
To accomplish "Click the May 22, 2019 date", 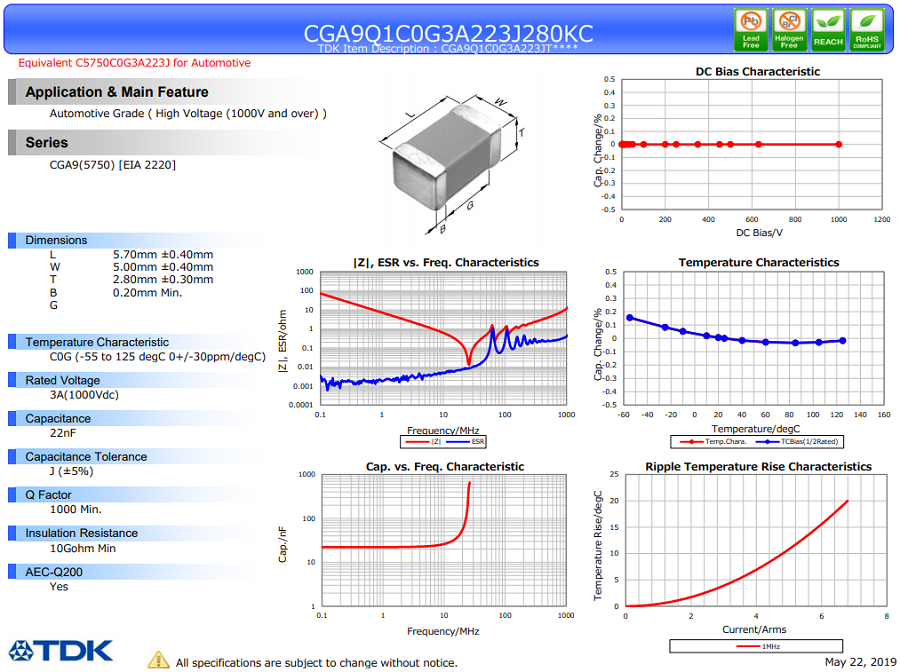I will pos(860,662).
